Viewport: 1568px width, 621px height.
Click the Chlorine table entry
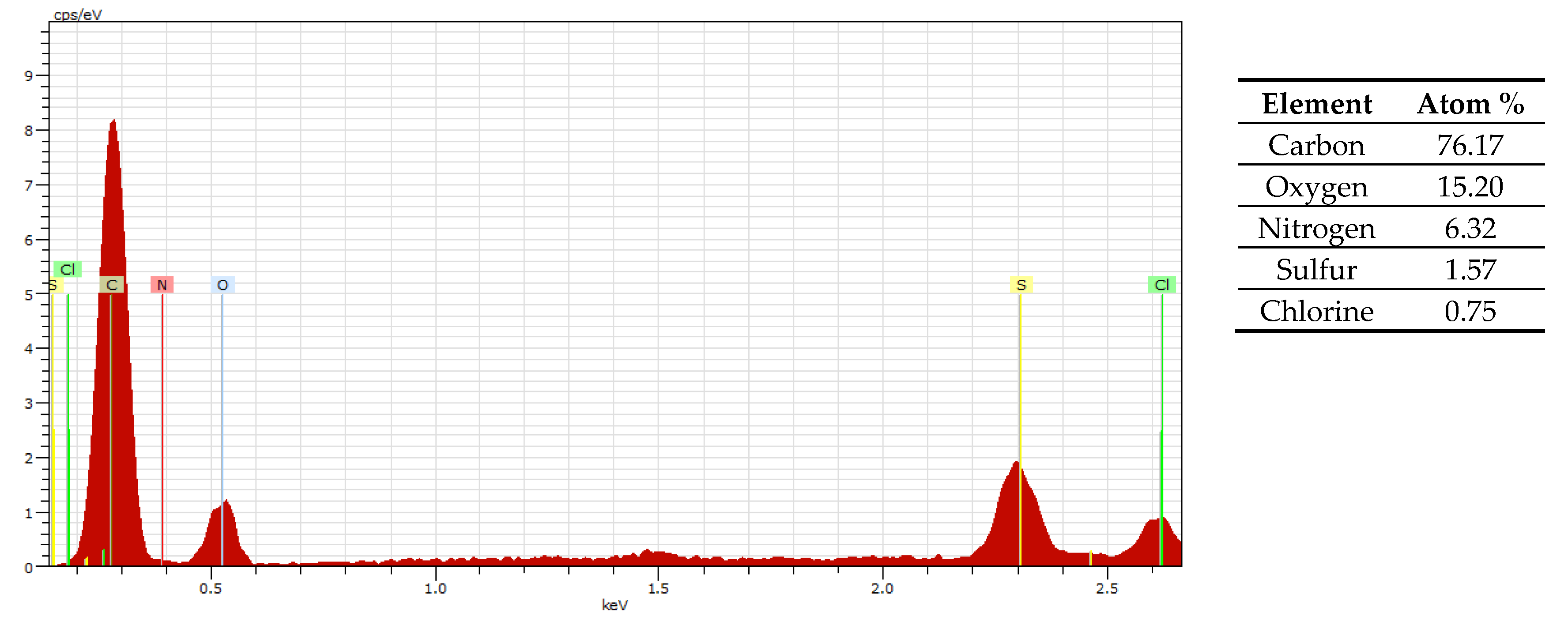(x=1316, y=311)
